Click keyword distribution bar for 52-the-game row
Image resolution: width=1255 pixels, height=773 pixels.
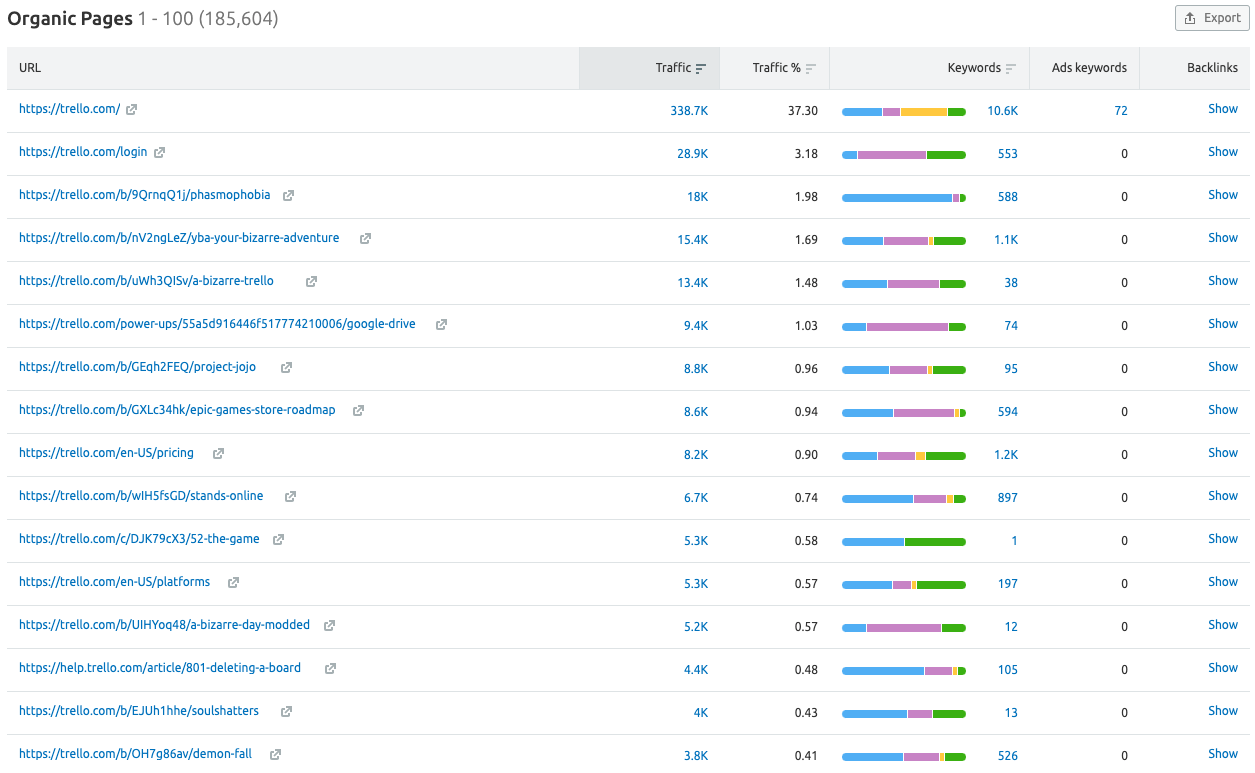click(x=904, y=542)
